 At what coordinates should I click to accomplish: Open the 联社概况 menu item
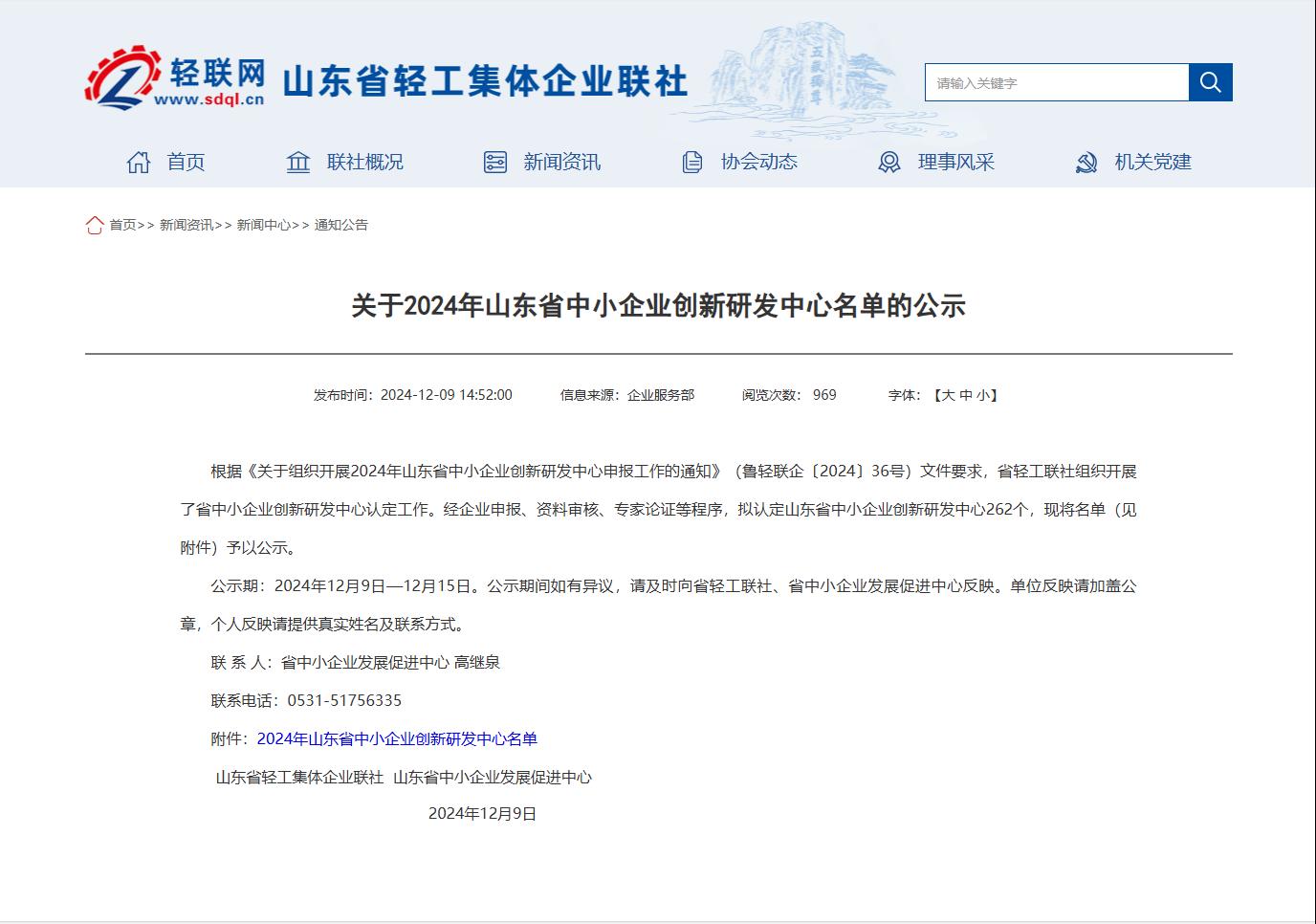pyautogui.click(x=364, y=163)
